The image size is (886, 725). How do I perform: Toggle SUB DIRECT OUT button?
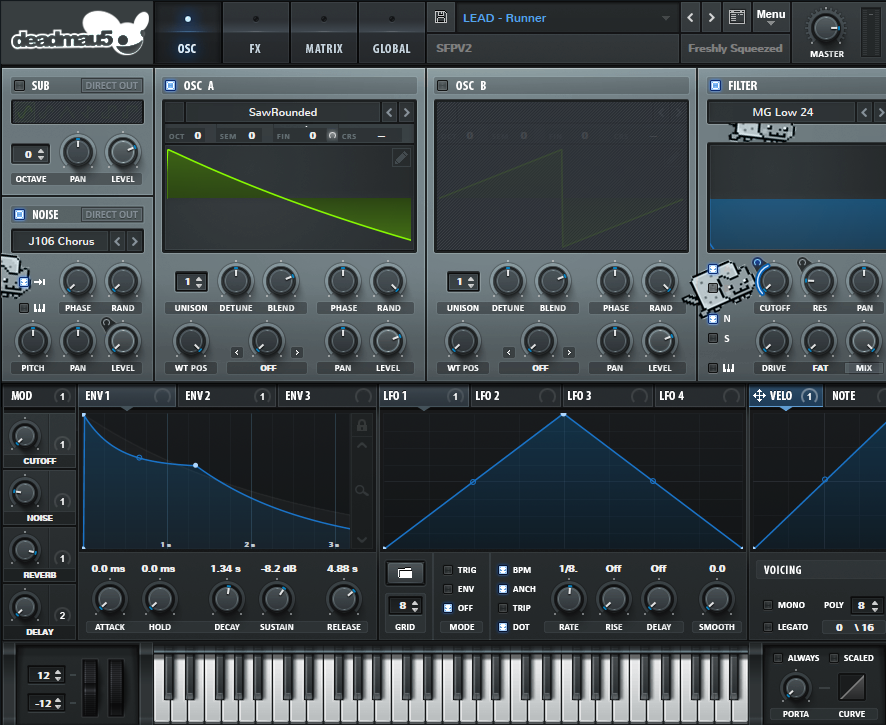[111, 85]
